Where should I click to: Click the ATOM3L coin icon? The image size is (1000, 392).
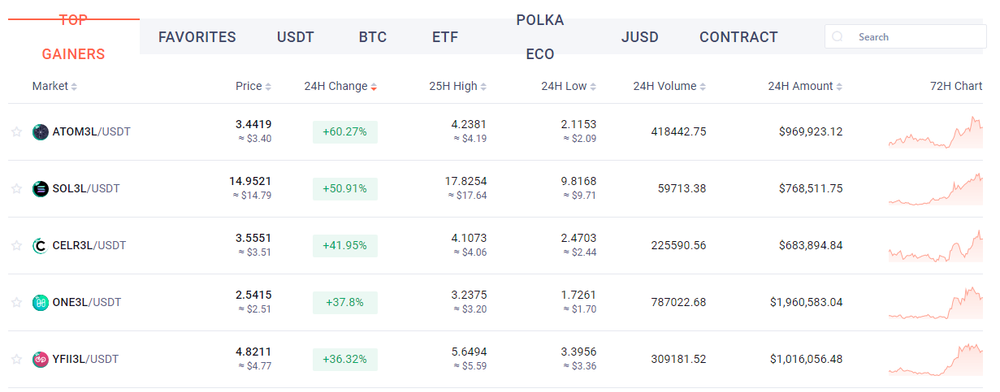click(40, 132)
